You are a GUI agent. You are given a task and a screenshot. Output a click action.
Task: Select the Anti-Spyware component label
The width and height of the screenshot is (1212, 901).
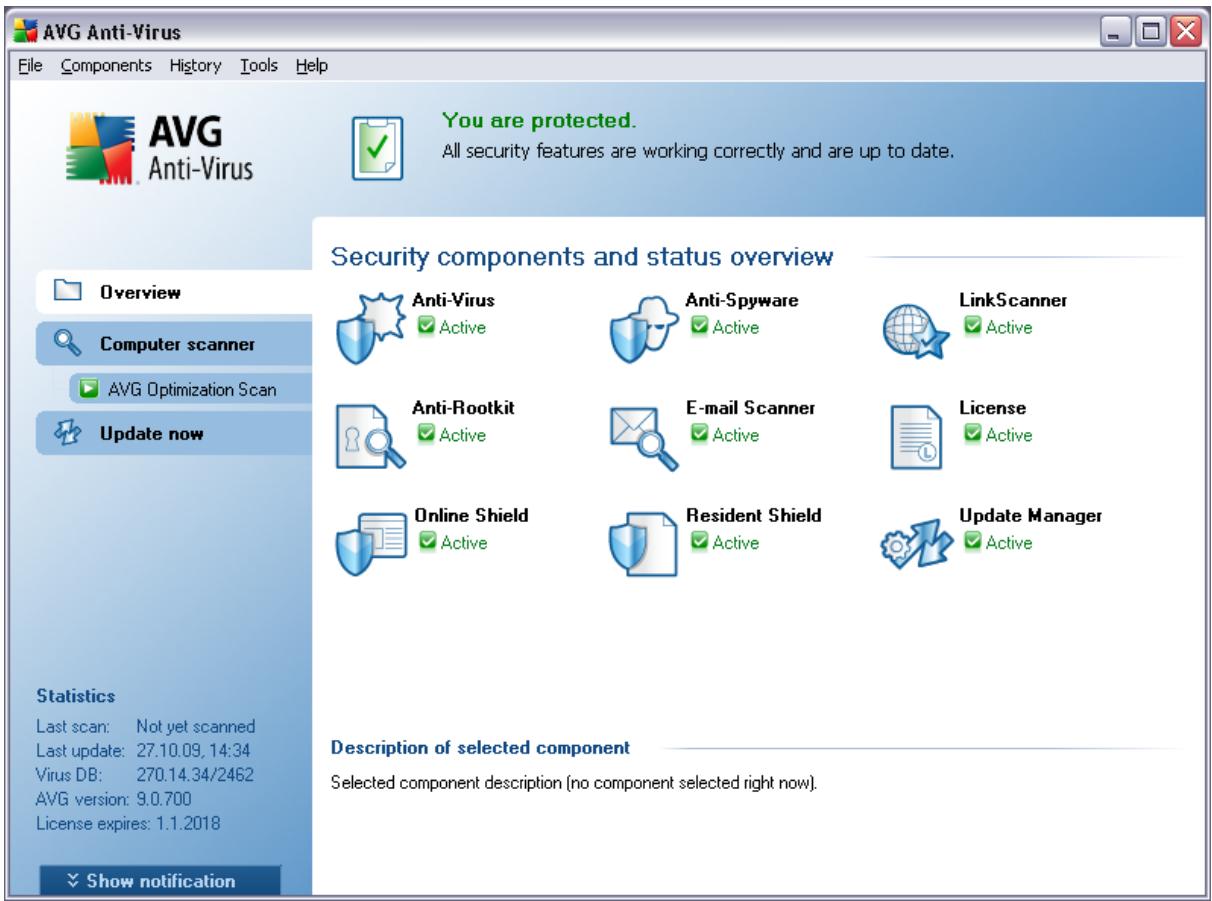click(x=742, y=299)
